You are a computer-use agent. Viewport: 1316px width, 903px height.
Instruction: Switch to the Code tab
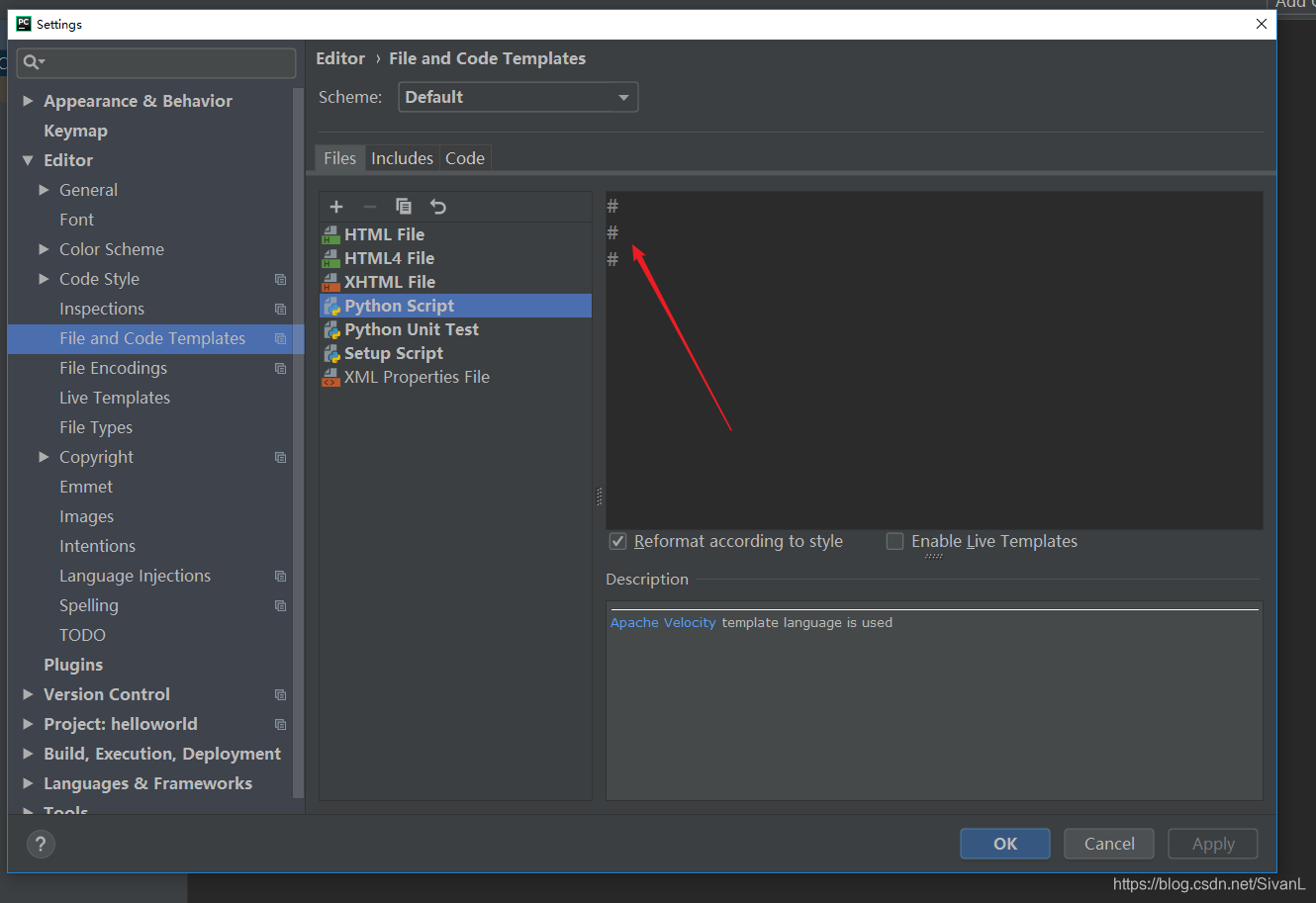465,158
